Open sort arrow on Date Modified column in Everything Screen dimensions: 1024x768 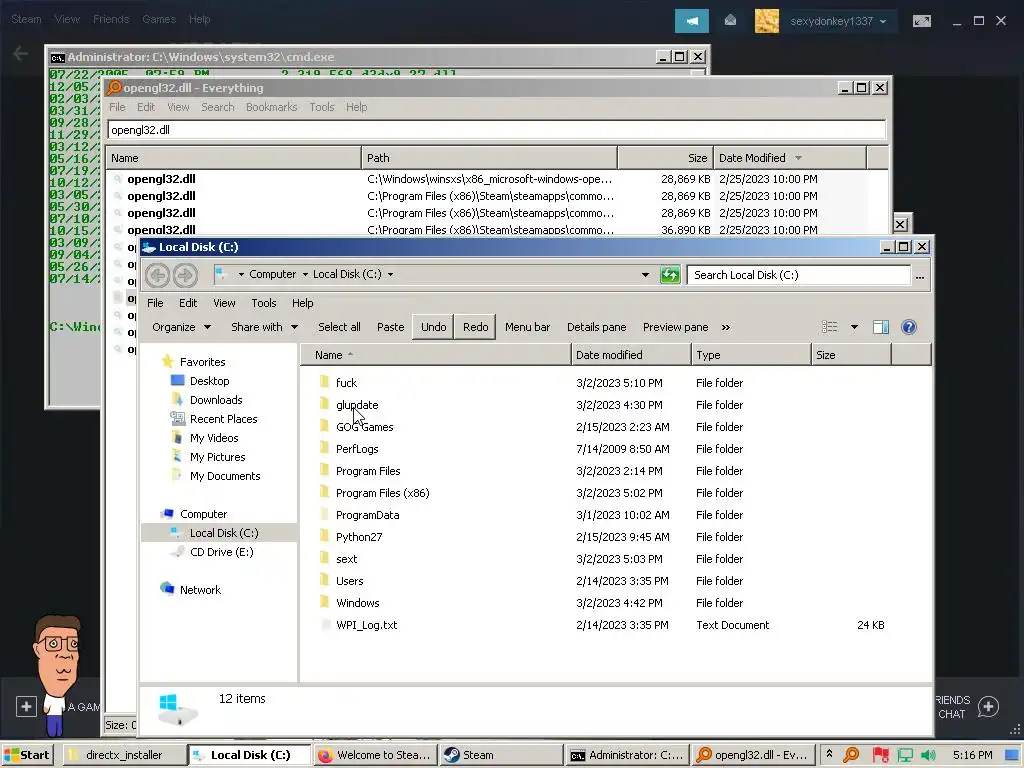(798, 158)
